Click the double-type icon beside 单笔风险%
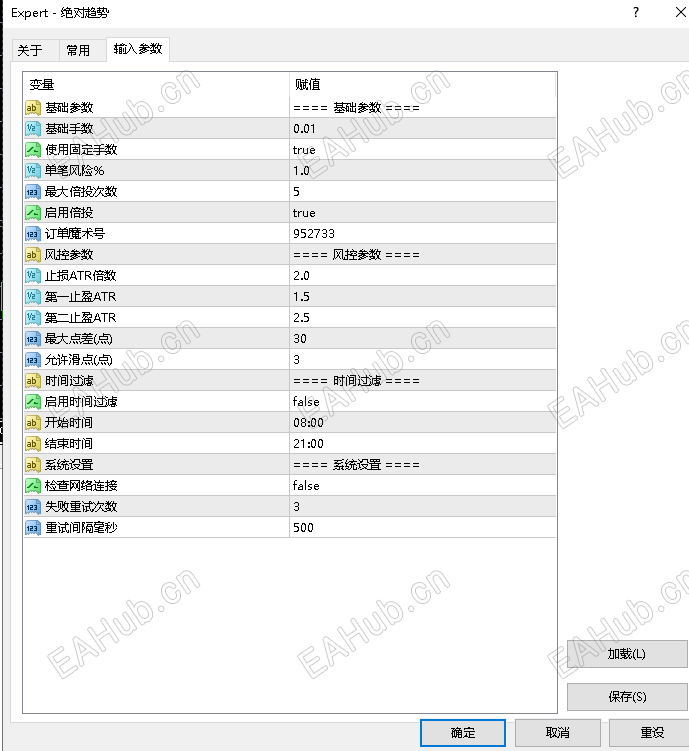The height and width of the screenshot is (751, 689). pyautogui.click(x=33, y=171)
